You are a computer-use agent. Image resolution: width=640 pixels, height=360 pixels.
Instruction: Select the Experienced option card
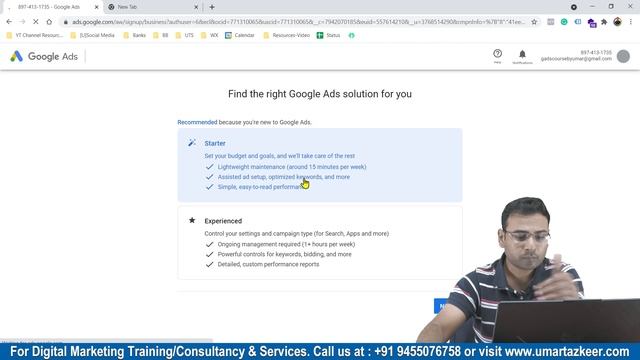click(320, 243)
